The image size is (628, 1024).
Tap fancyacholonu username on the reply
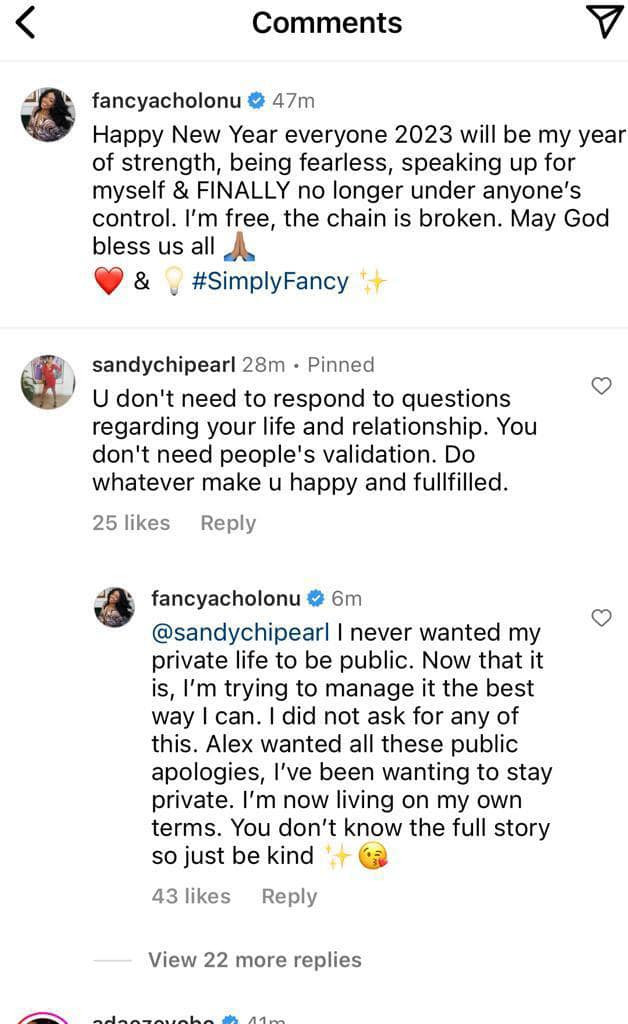click(x=225, y=598)
